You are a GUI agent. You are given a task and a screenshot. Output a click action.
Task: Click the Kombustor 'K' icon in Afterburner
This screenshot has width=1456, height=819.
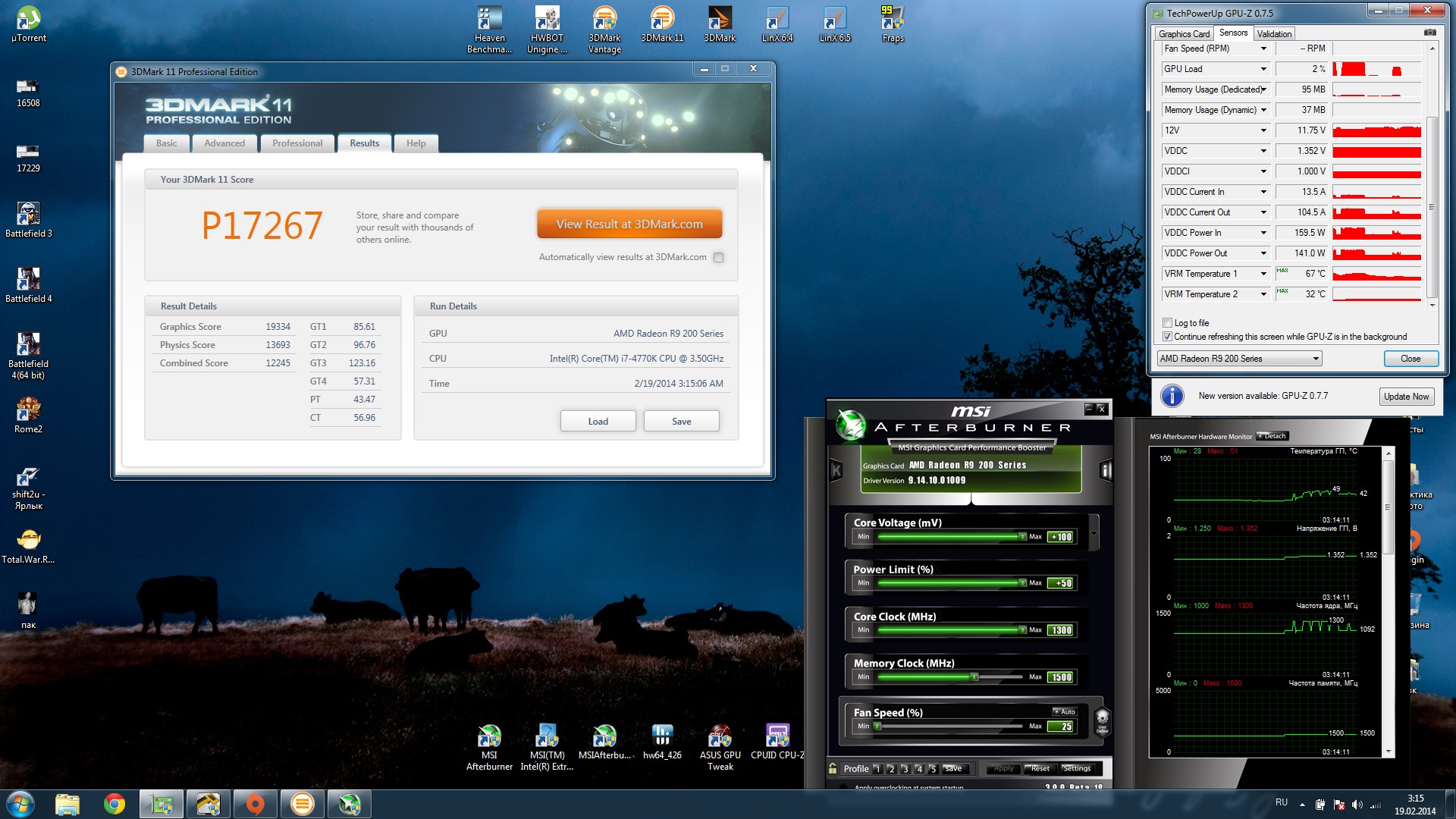tap(836, 471)
